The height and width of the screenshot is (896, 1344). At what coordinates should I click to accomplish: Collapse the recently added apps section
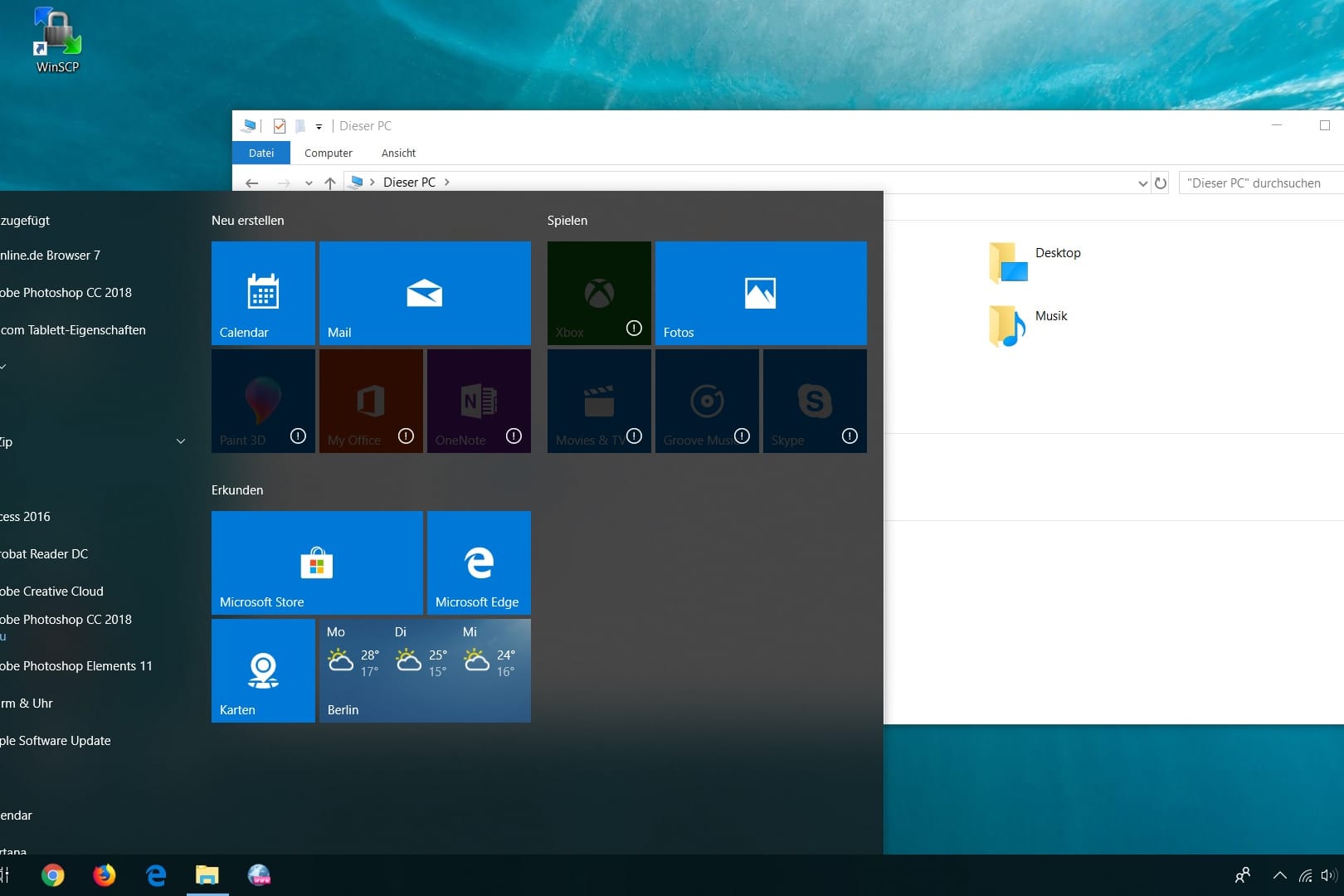[x=3, y=367]
